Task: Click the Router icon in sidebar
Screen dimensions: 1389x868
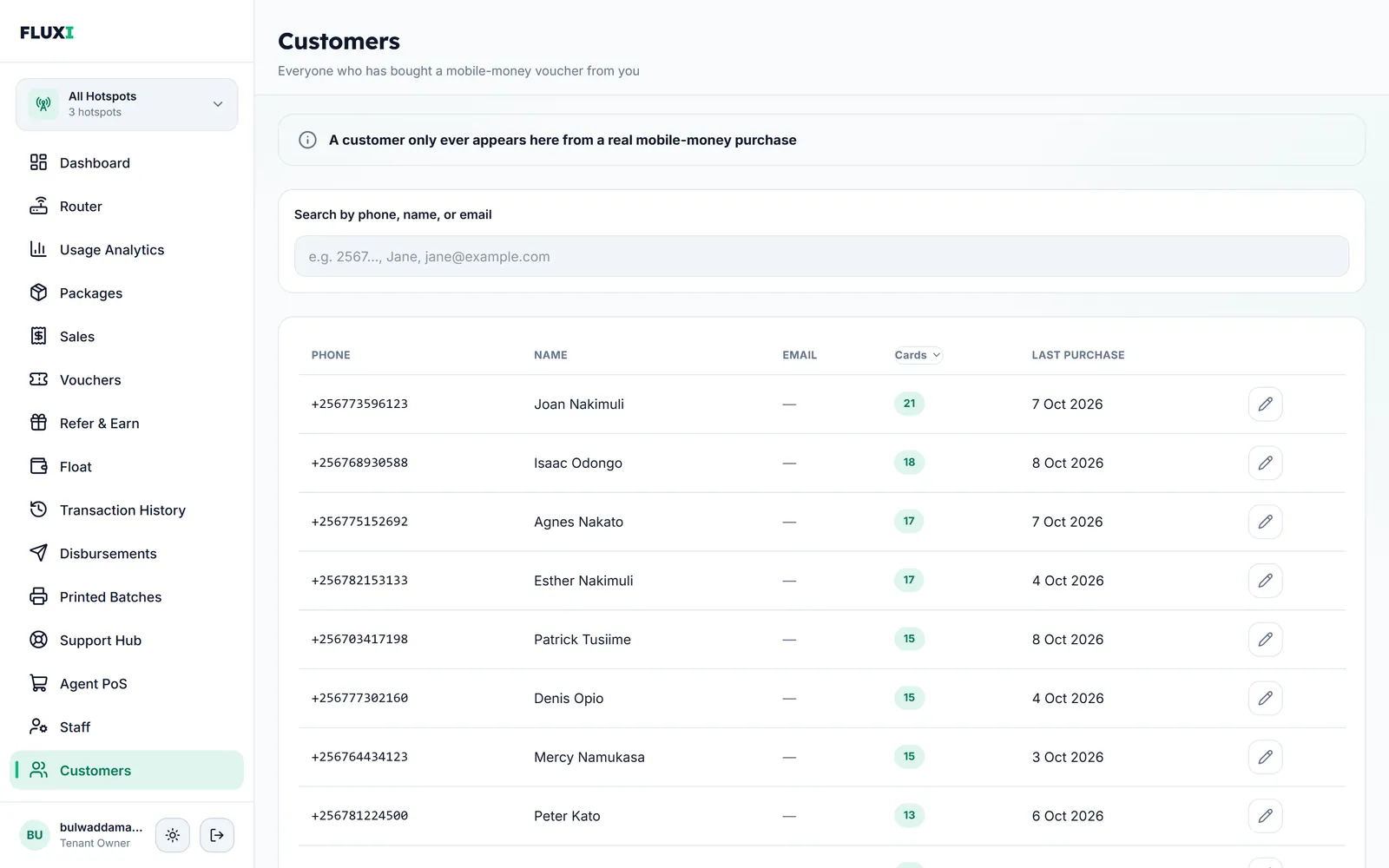Action: point(38,206)
